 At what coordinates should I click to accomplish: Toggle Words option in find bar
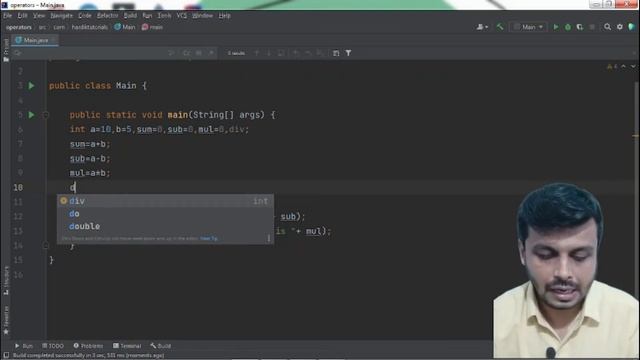coord(199,53)
